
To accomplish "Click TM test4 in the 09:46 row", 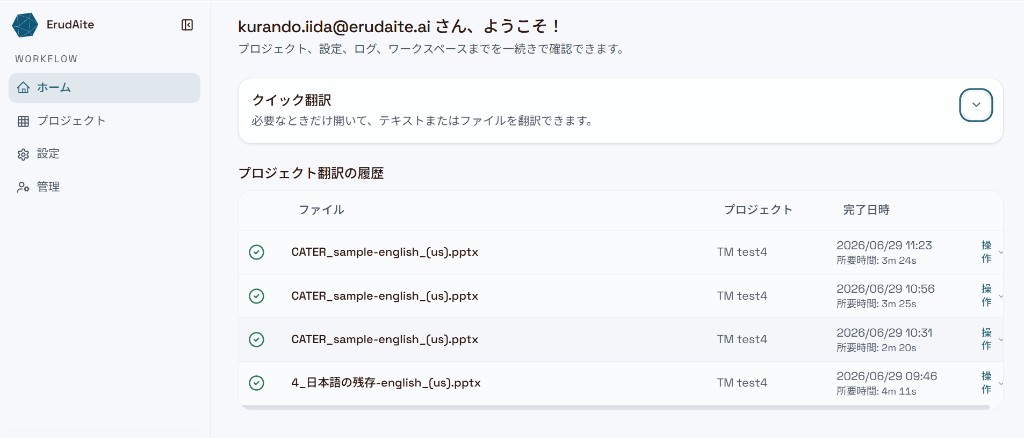I will coord(742,383).
